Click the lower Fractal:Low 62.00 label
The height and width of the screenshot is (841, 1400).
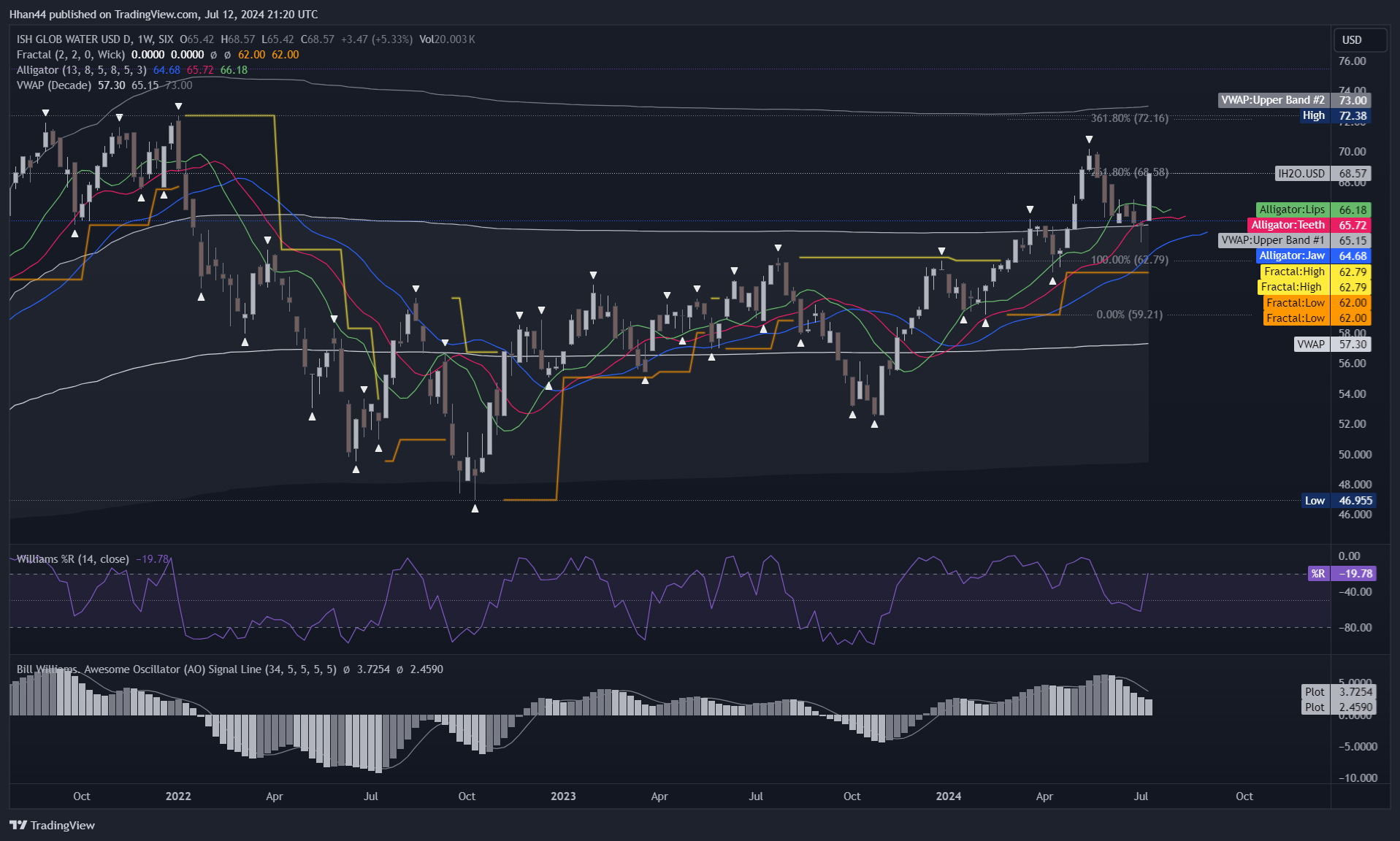pyautogui.click(x=1317, y=318)
